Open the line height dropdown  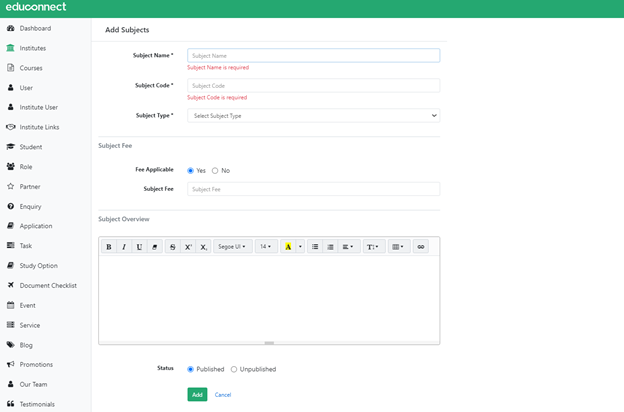click(x=374, y=247)
